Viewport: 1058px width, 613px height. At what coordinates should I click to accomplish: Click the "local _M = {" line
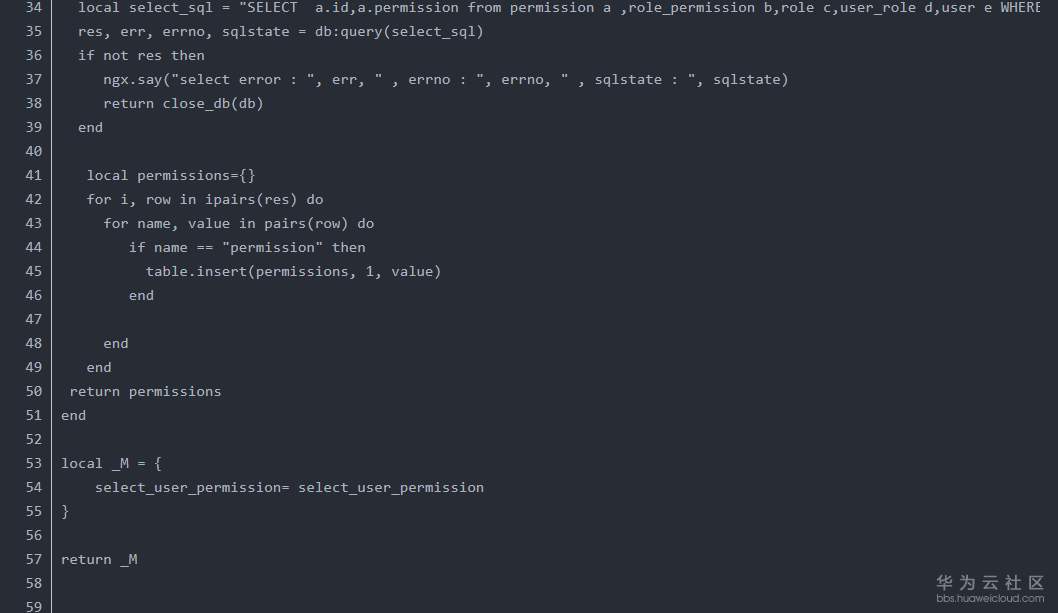pyautogui.click(x=111, y=463)
